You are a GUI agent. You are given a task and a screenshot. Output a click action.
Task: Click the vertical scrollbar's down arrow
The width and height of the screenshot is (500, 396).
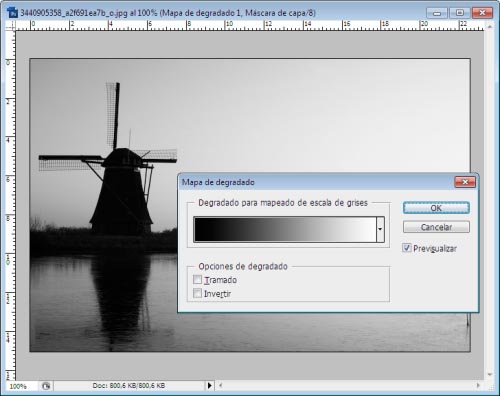click(x=490, y=374)
